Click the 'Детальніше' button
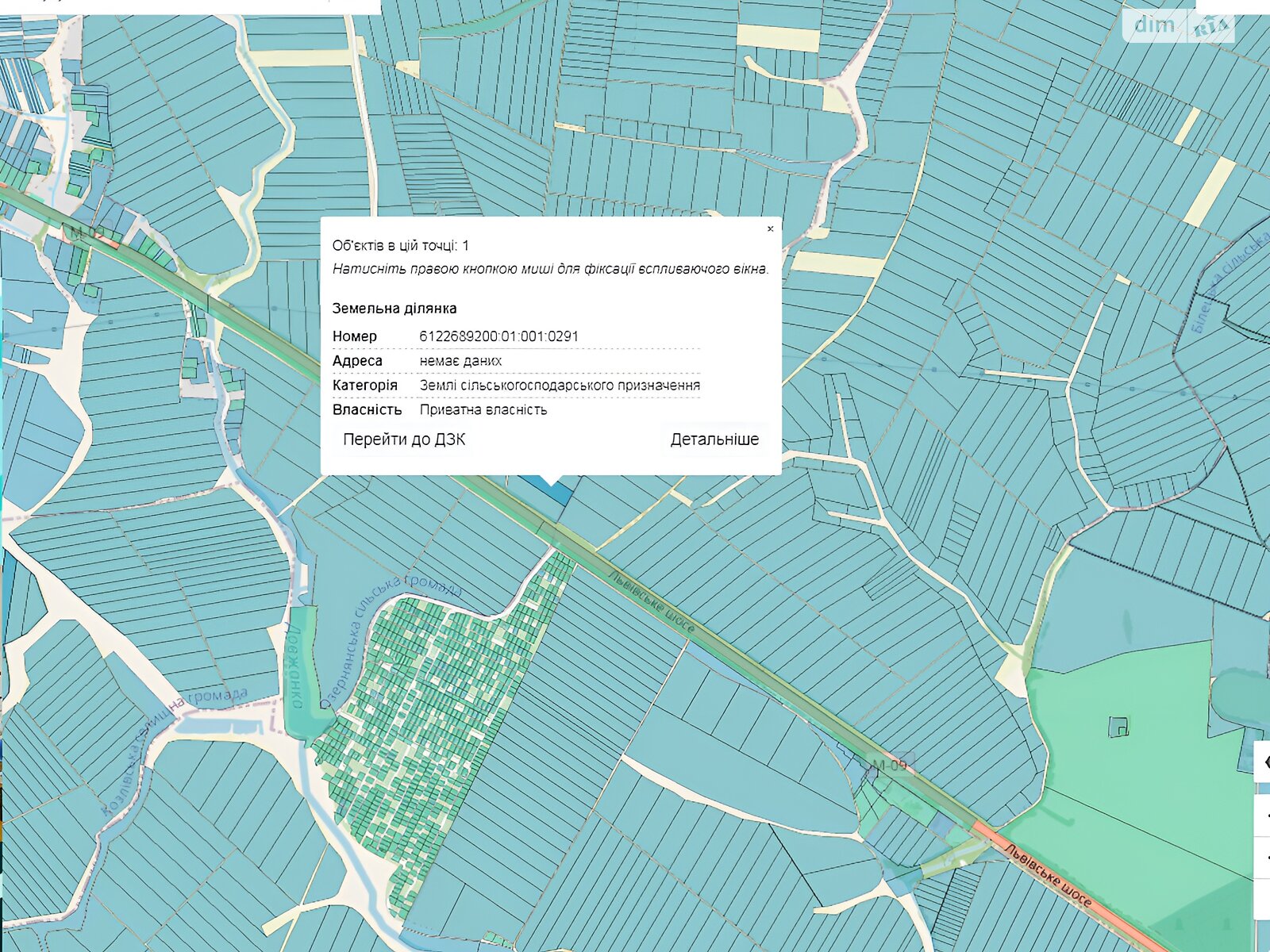Viewport: 1270px width, 952px height. pos(714,440)
